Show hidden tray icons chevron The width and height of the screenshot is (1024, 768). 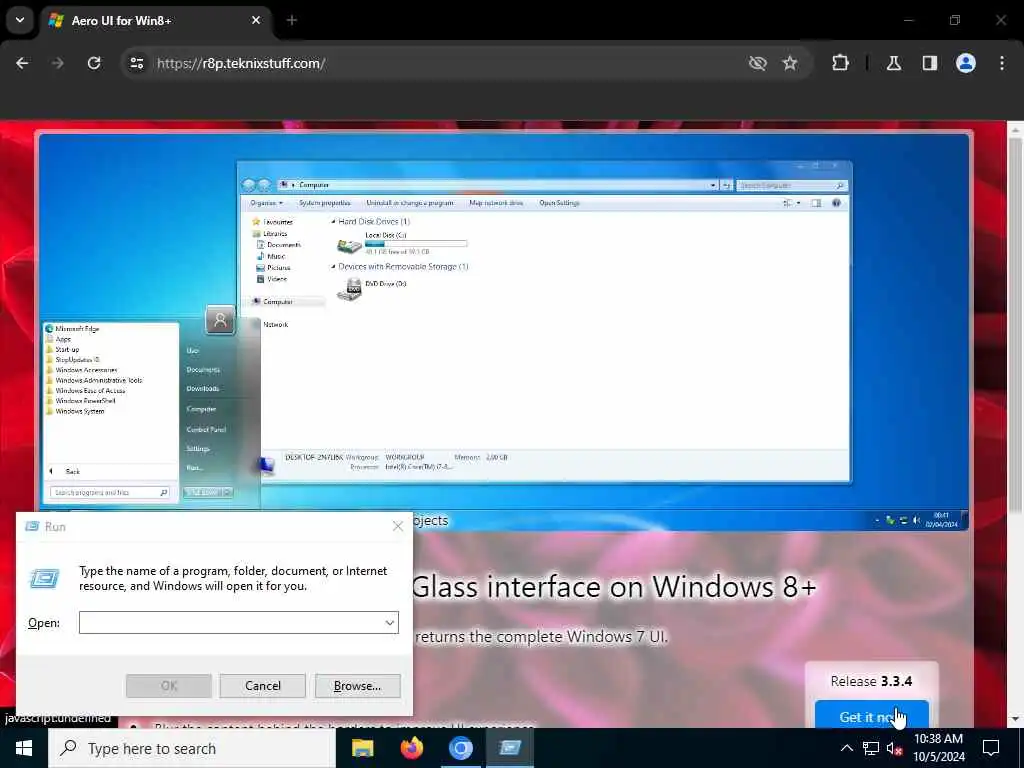846,748
